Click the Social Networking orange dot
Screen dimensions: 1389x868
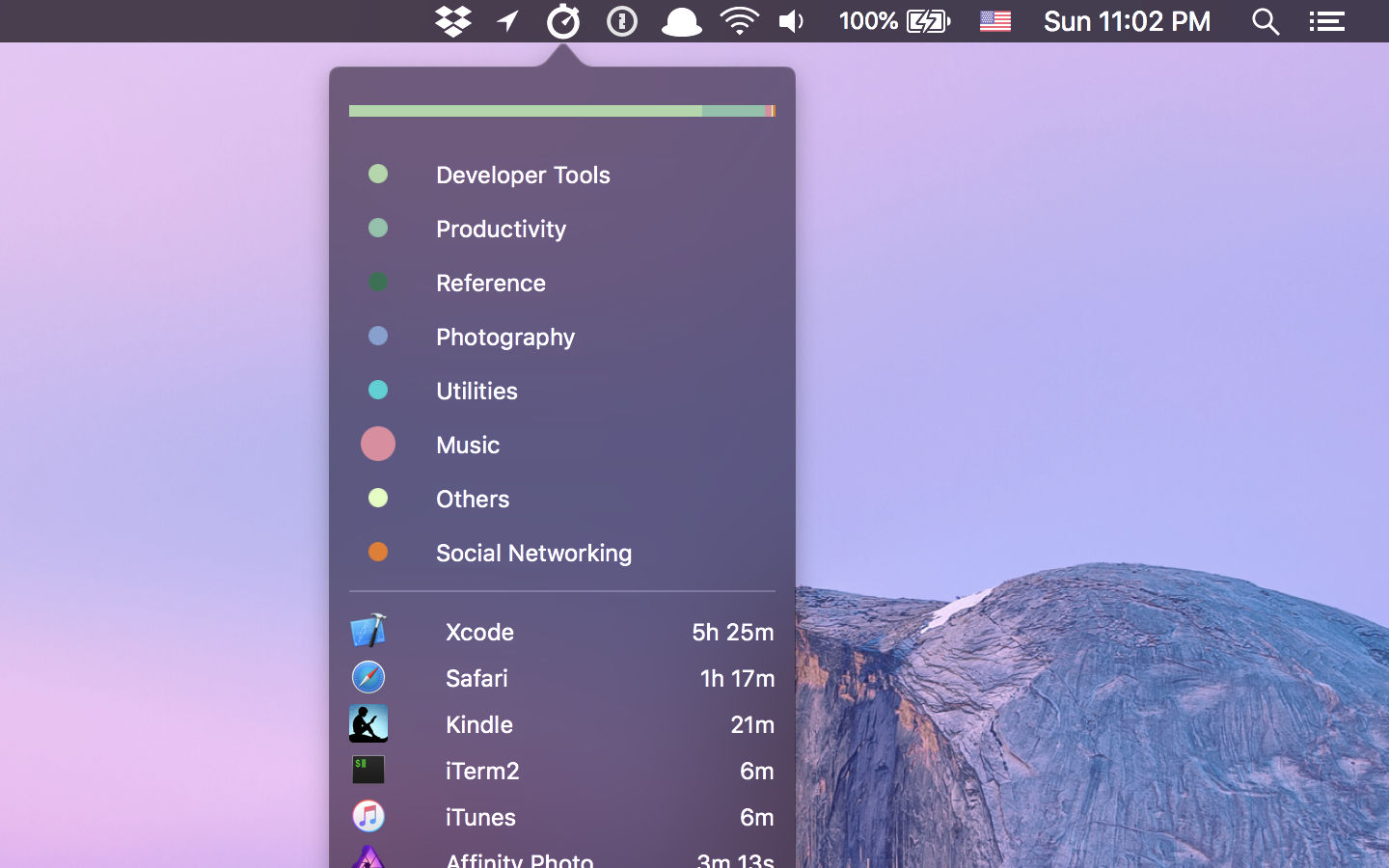[x=378, y=552]
